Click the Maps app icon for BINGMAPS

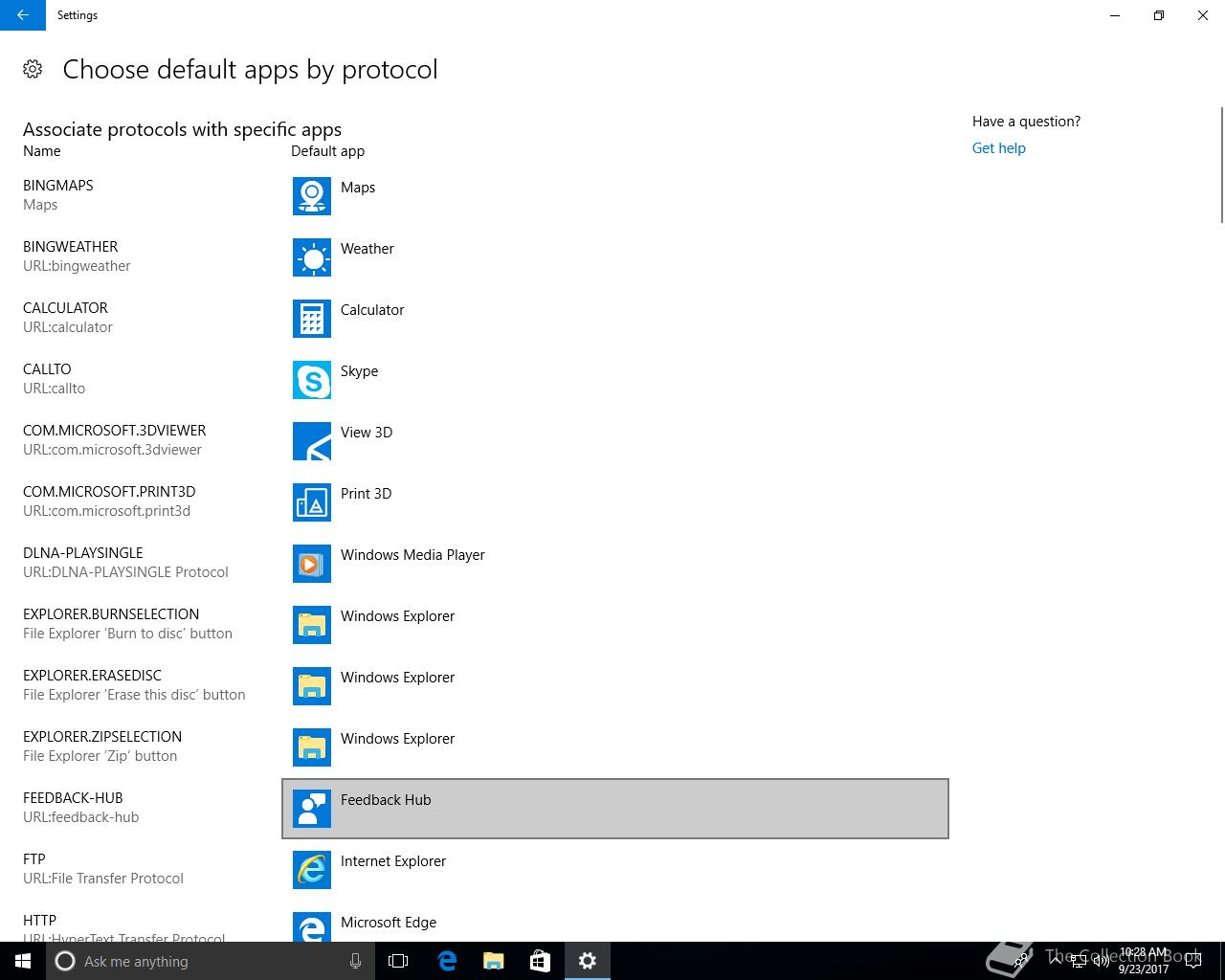click(312, 196)
